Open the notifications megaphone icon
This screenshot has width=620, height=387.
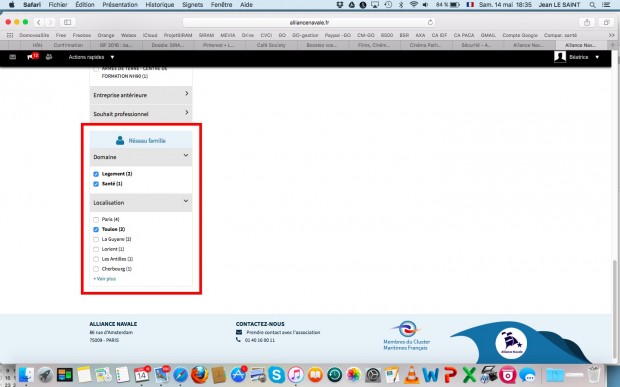(x=30, y=57)
